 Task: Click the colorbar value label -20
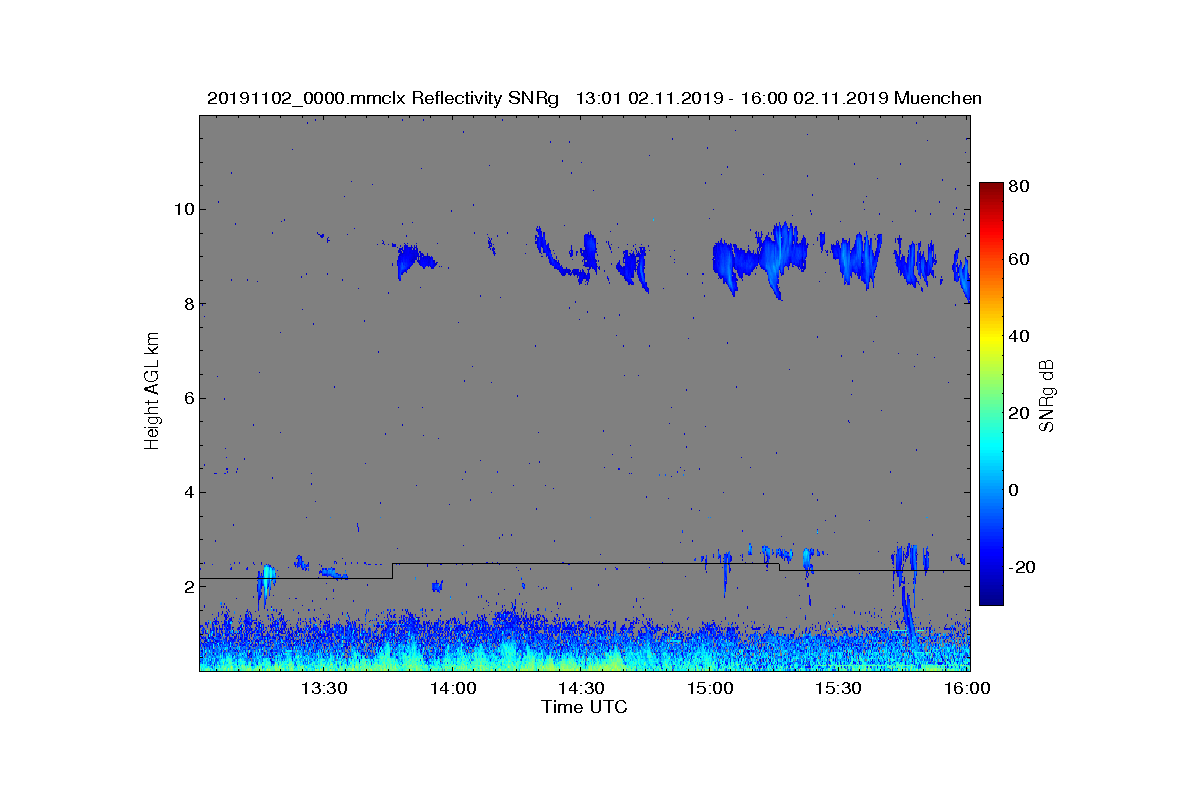click(x=1023, y=567)
